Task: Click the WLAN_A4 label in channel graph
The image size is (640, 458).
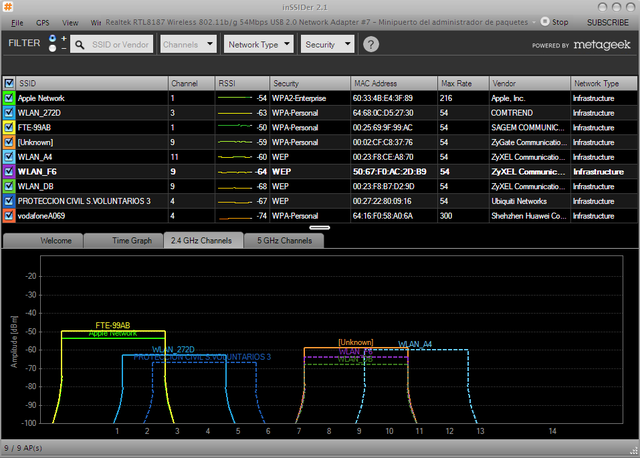Action: tap(415, 344)
